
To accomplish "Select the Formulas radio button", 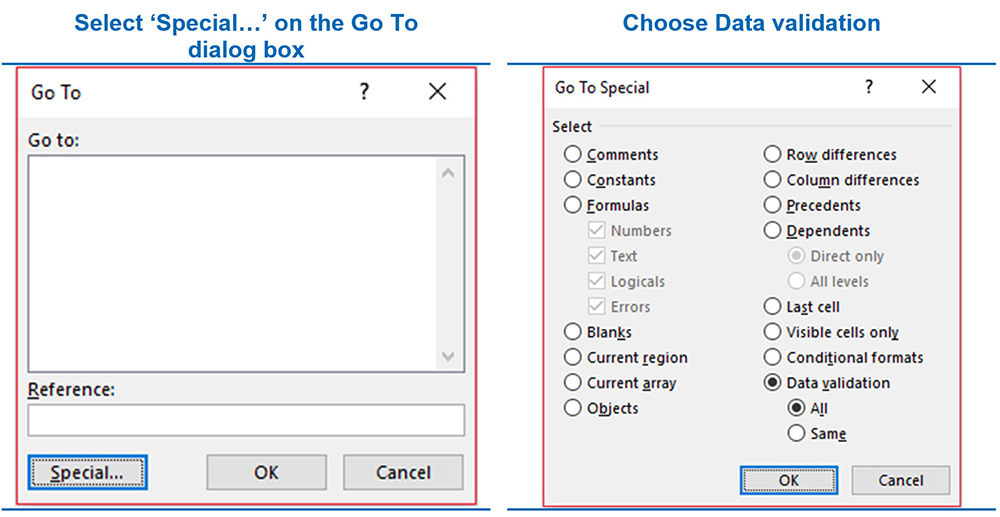I will pyautogui.click(x=573, y=205).
